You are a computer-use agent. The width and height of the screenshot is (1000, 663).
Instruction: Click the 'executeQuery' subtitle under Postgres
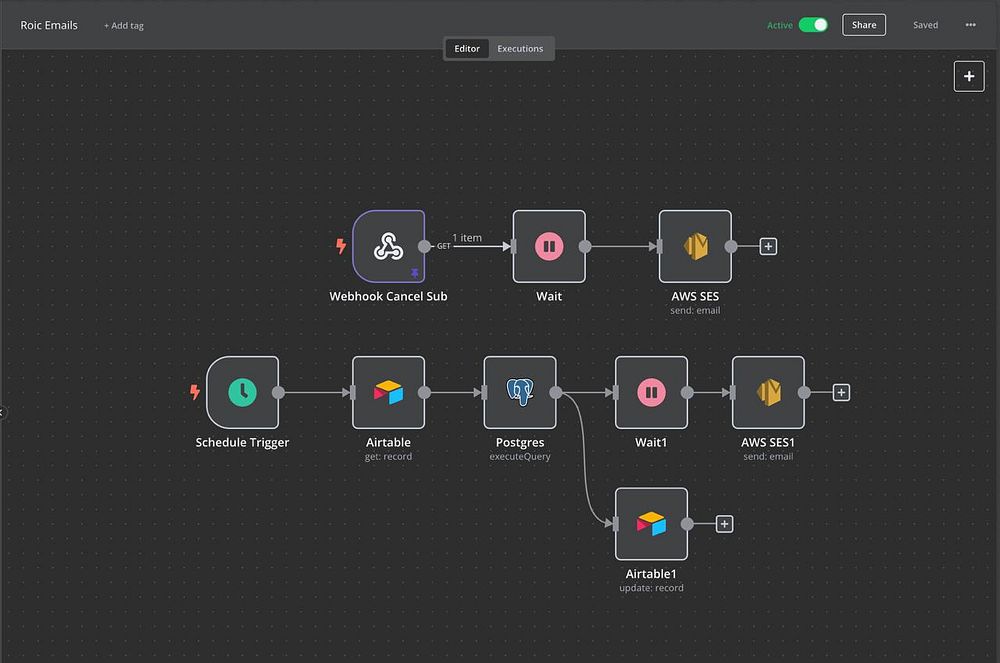point(520,456)
